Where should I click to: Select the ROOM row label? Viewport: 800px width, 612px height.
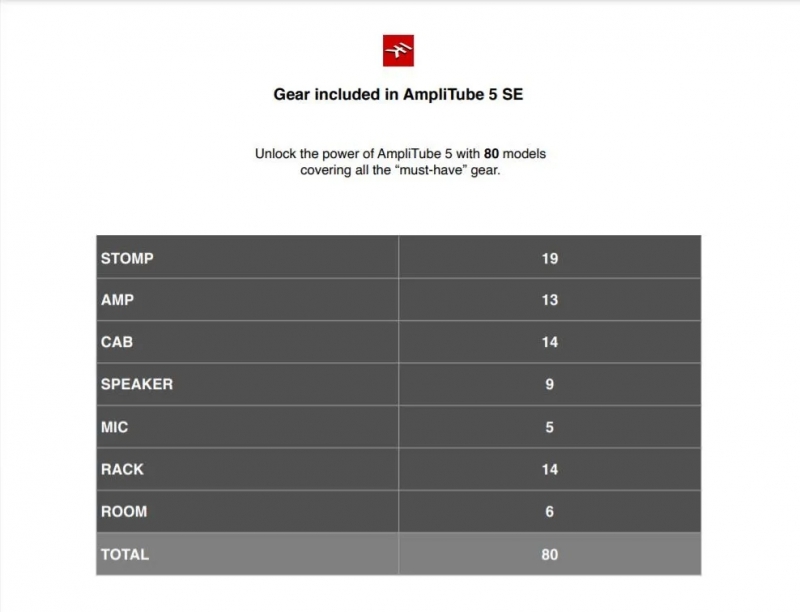(124, 512)
